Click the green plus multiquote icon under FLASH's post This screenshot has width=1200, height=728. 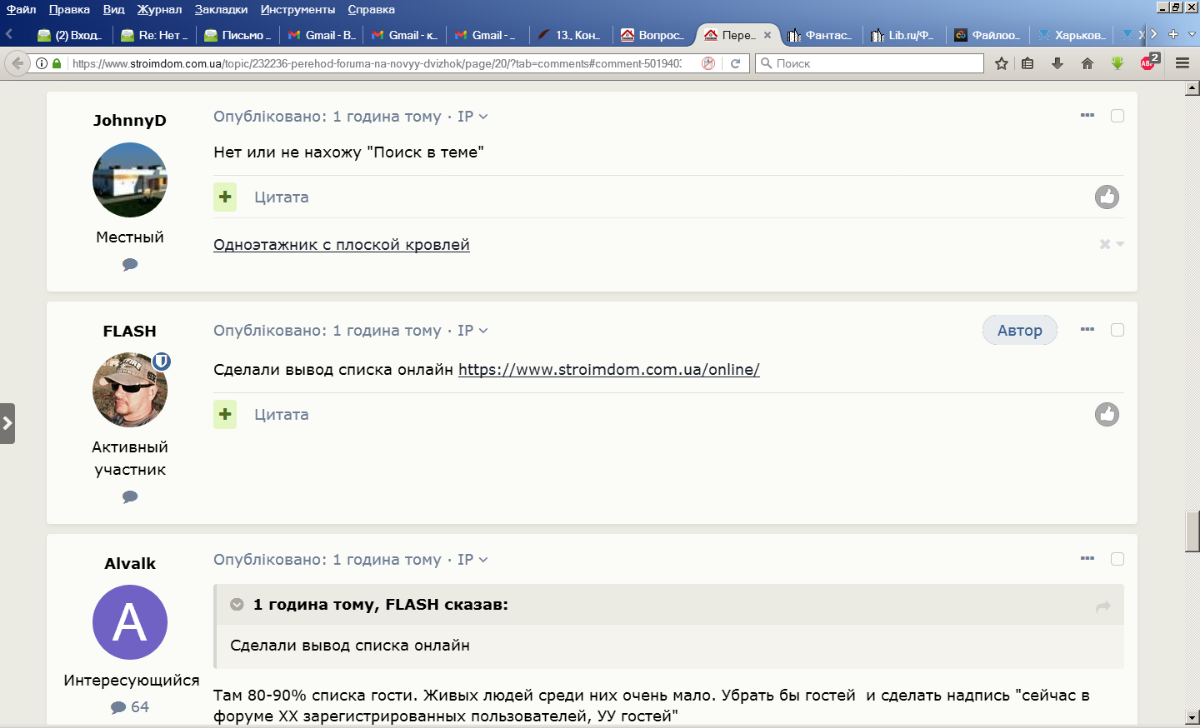click(225, 414)
